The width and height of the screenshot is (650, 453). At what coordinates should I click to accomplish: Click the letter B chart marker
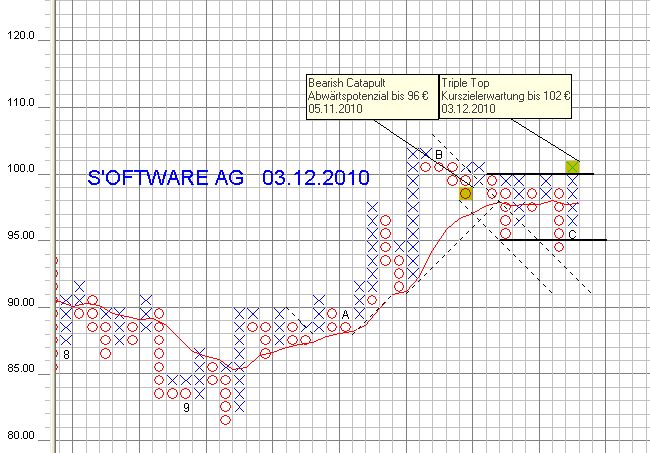pos(439,155)
